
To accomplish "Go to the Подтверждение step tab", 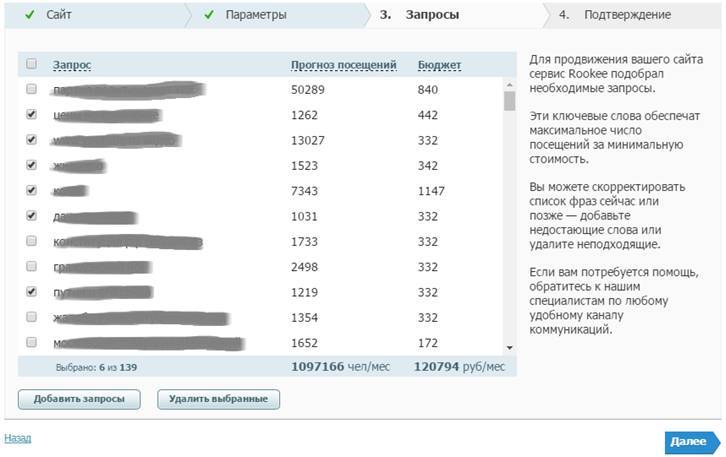I will click(x=627, y=15).
